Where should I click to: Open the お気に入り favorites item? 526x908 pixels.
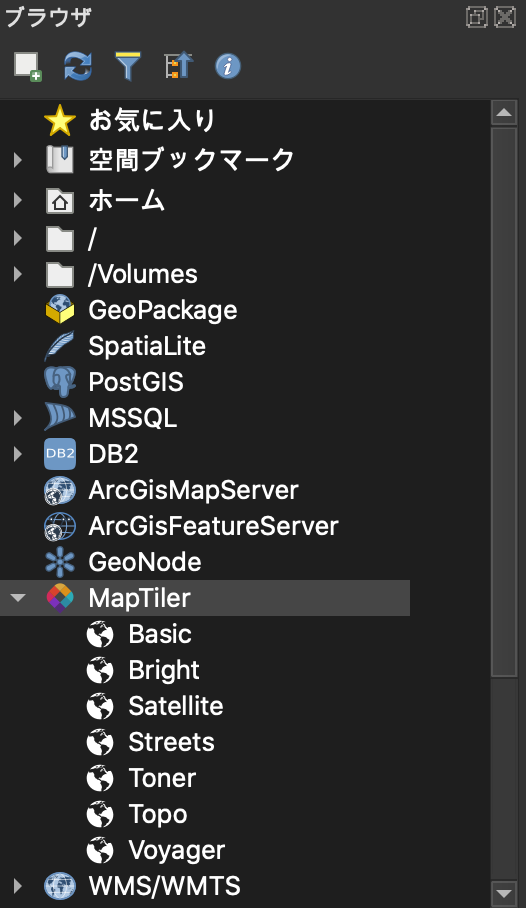[152, 120]
